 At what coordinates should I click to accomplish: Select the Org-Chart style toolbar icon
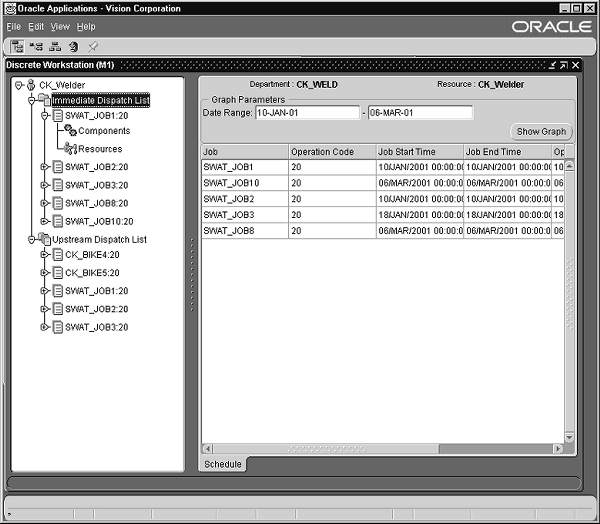pos(55,47)
